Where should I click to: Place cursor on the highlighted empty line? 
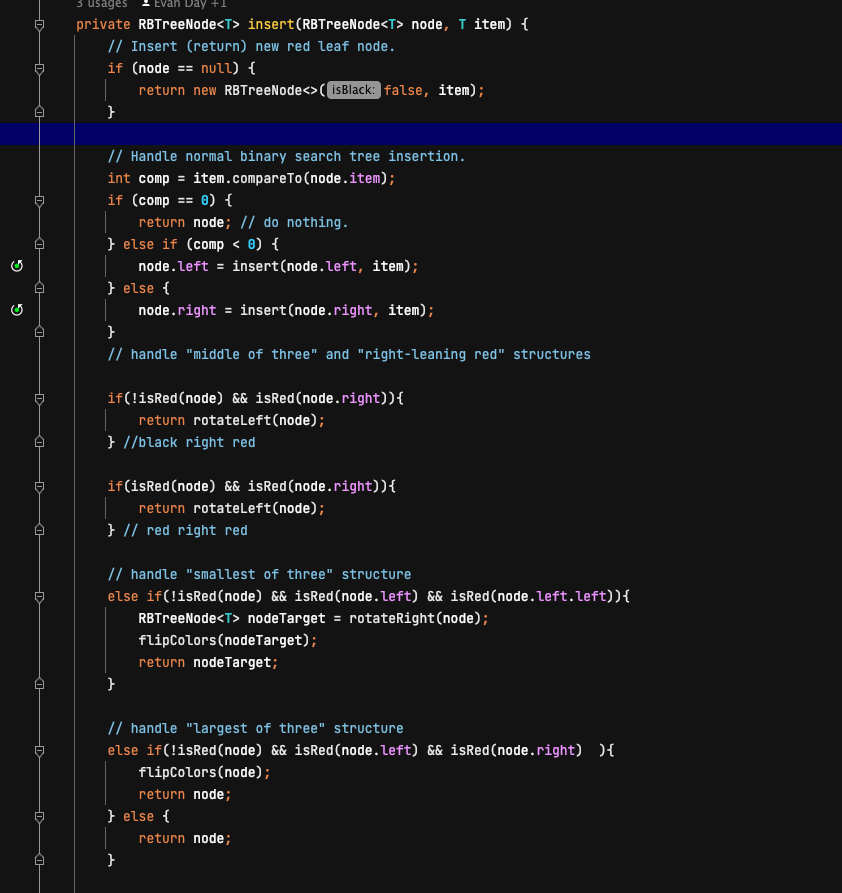(x=400, y=134)
